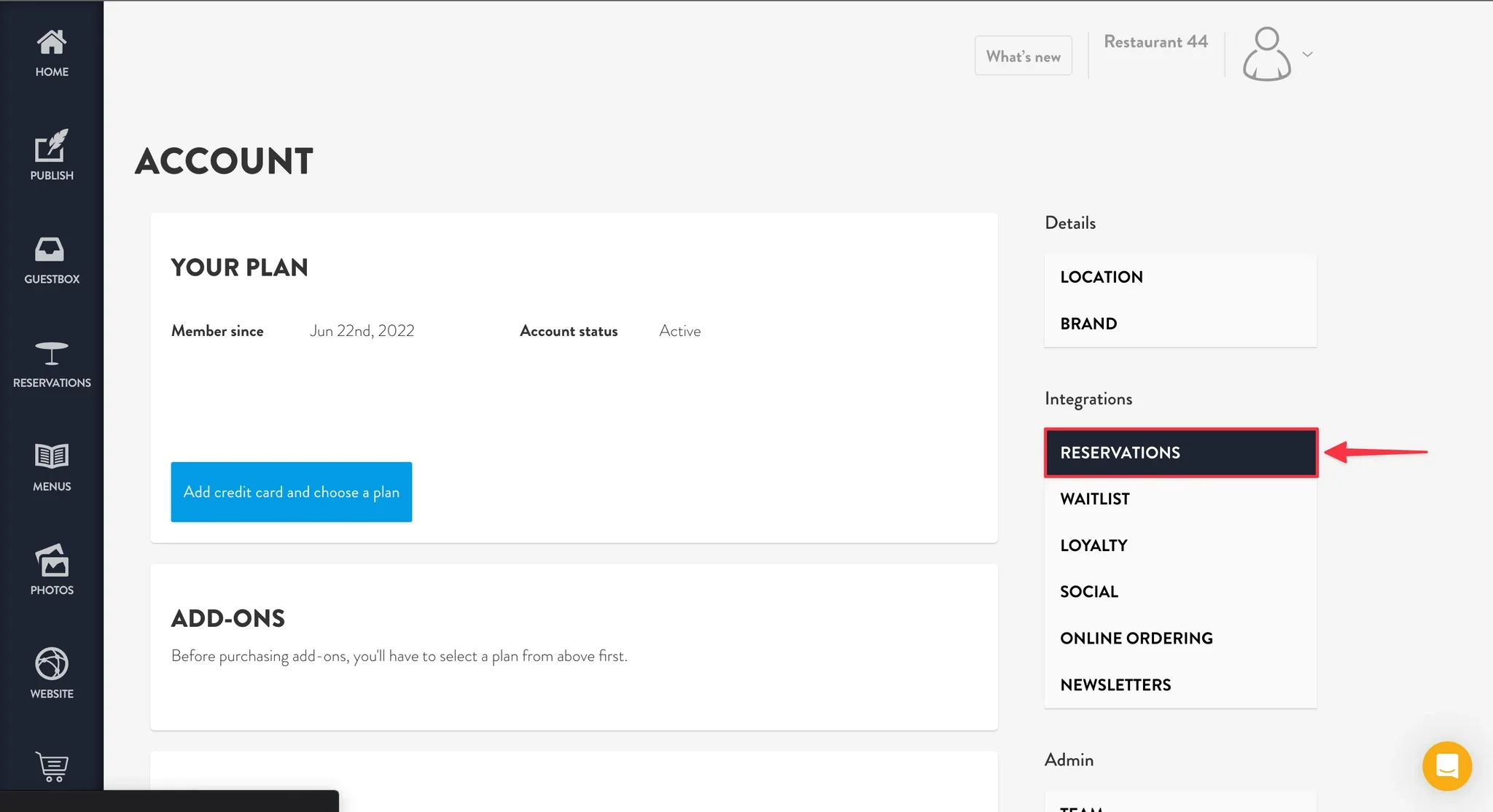Select LOYALTY under Integrations

point(1180,545)
